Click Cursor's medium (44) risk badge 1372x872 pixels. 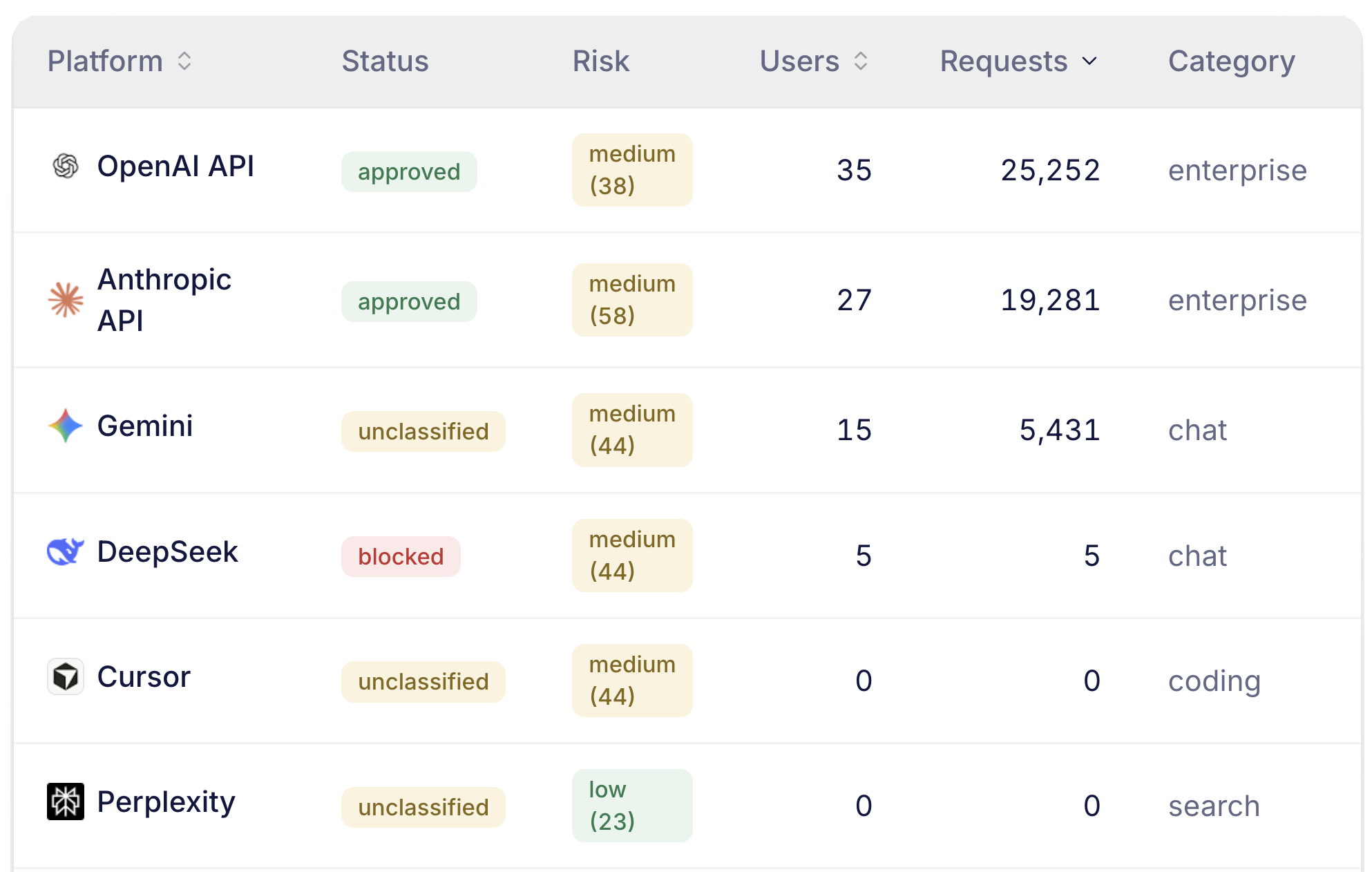pos(632,681)
